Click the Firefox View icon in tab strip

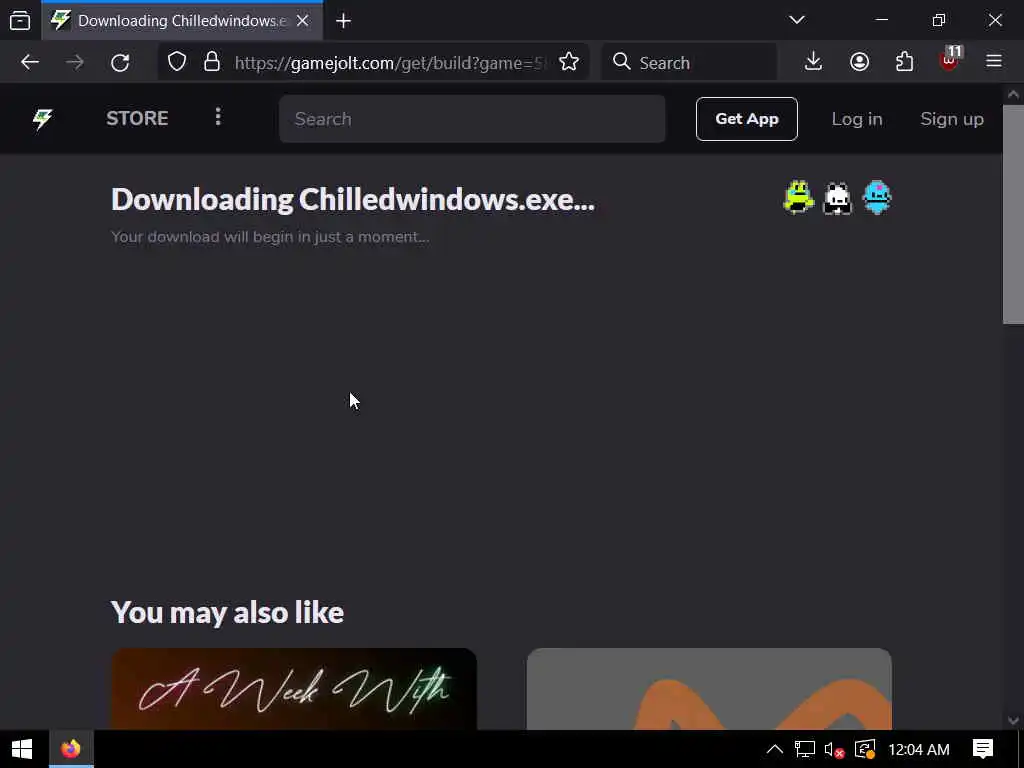20,21
